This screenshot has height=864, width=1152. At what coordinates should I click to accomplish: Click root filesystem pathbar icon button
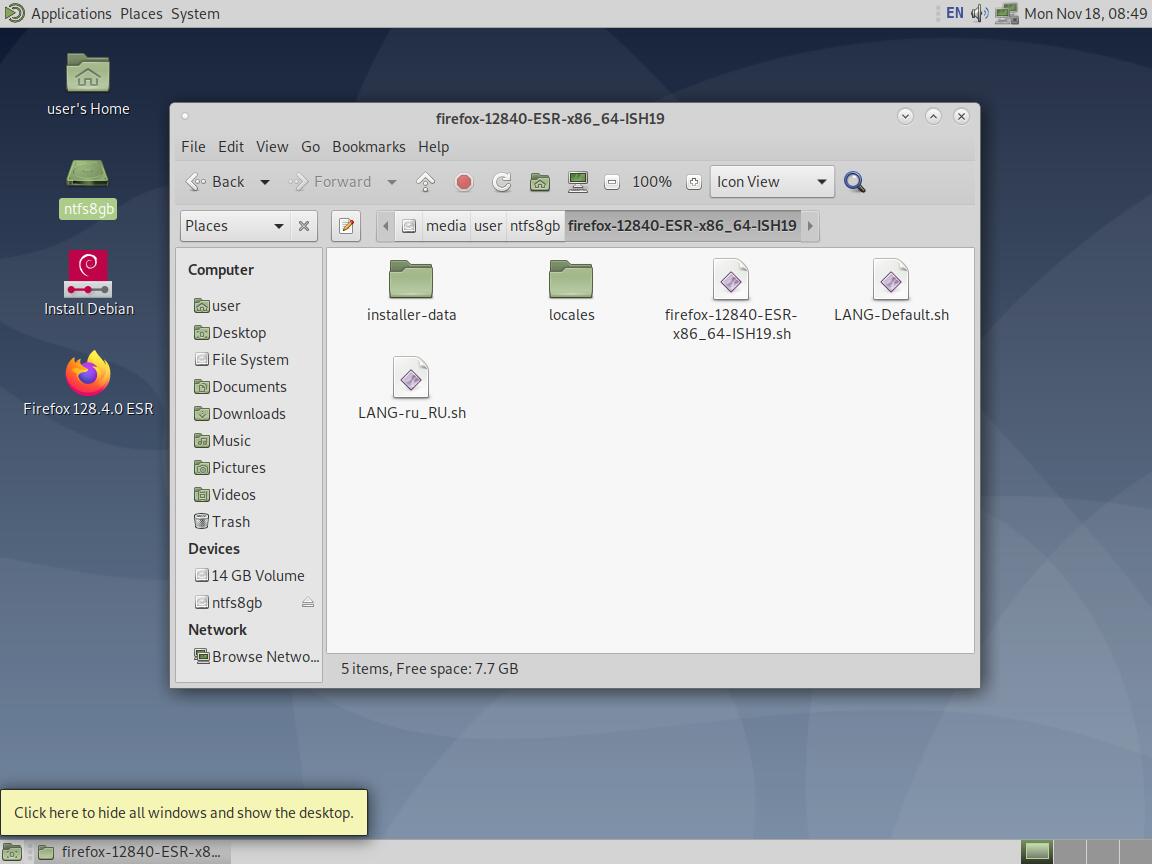(409, 226)
